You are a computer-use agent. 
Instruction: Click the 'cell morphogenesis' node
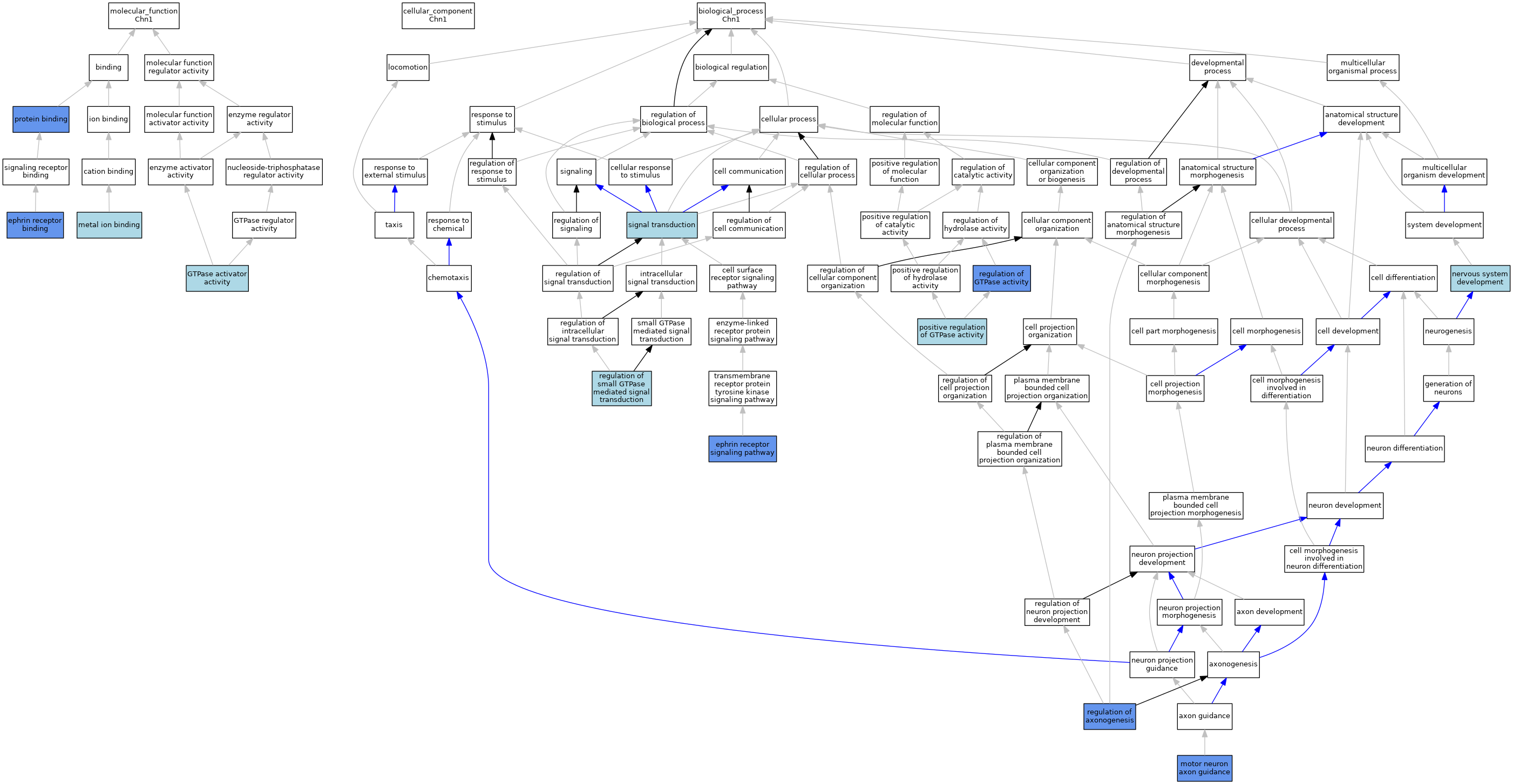pos(1266,331)
